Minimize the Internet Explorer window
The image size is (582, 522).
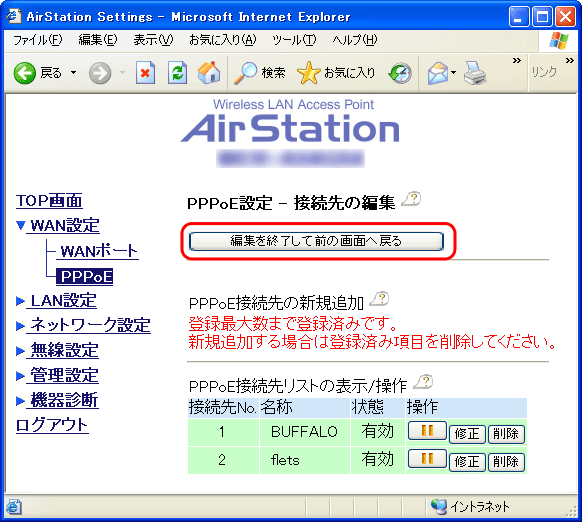point(519,17)
